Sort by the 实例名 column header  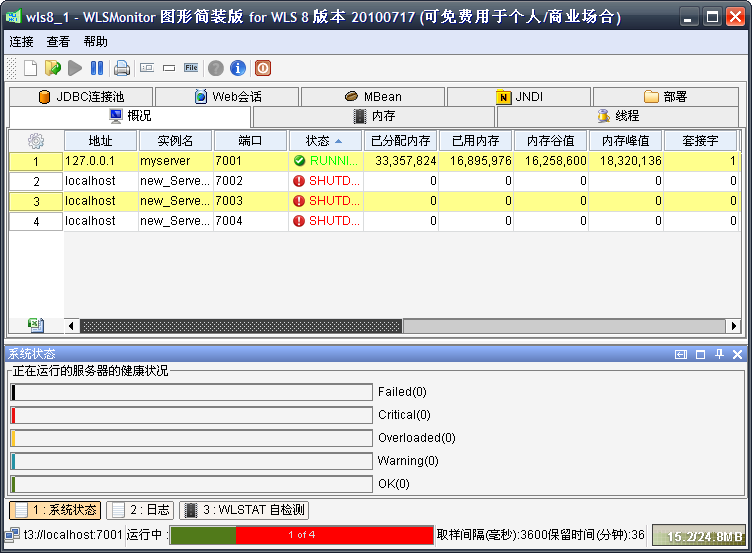click(x=175, y=141)
